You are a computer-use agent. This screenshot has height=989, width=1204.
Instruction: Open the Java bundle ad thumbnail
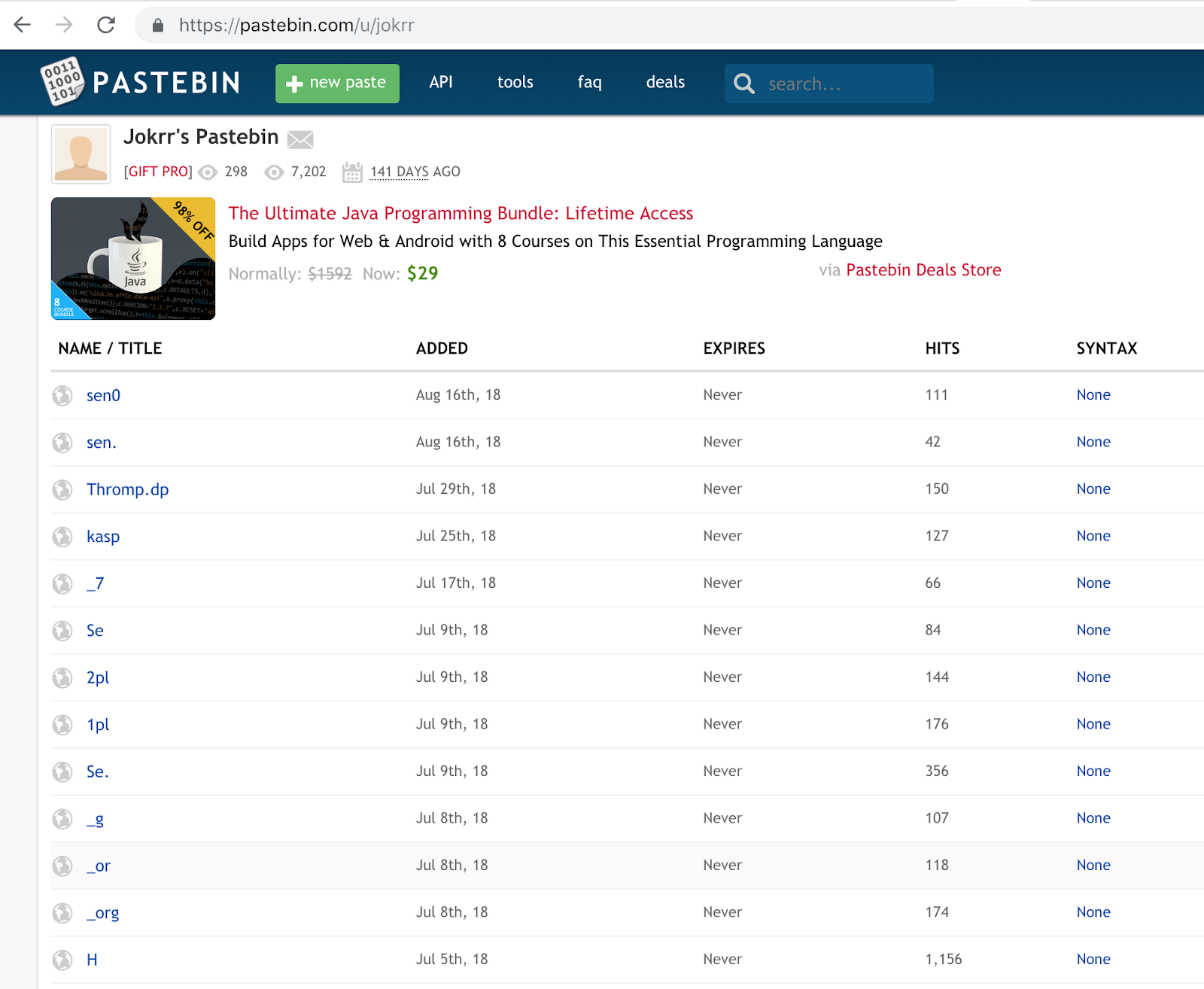[x=133, y=258]
